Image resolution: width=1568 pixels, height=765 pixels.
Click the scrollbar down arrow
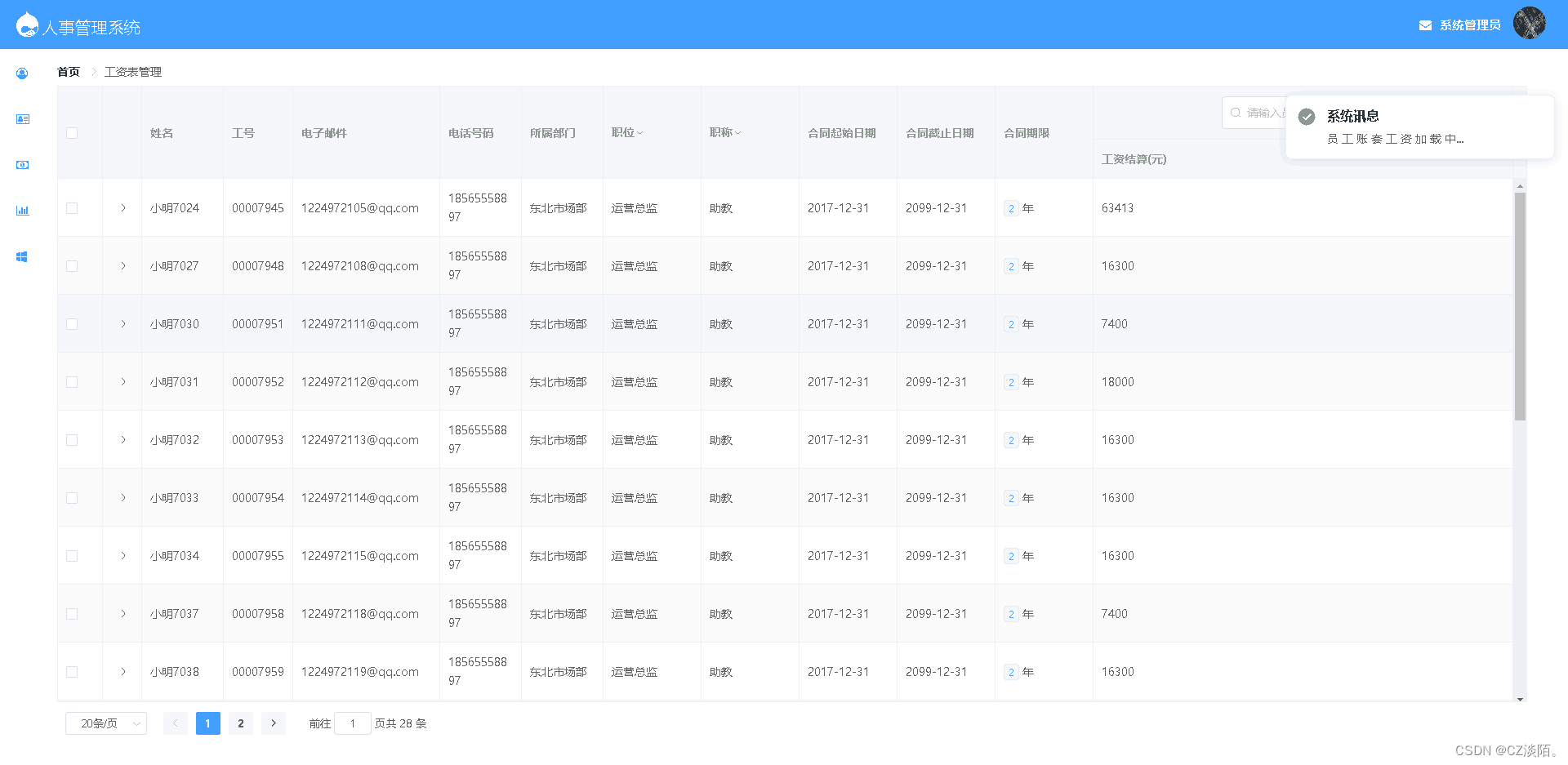[x=1520, y=699]
